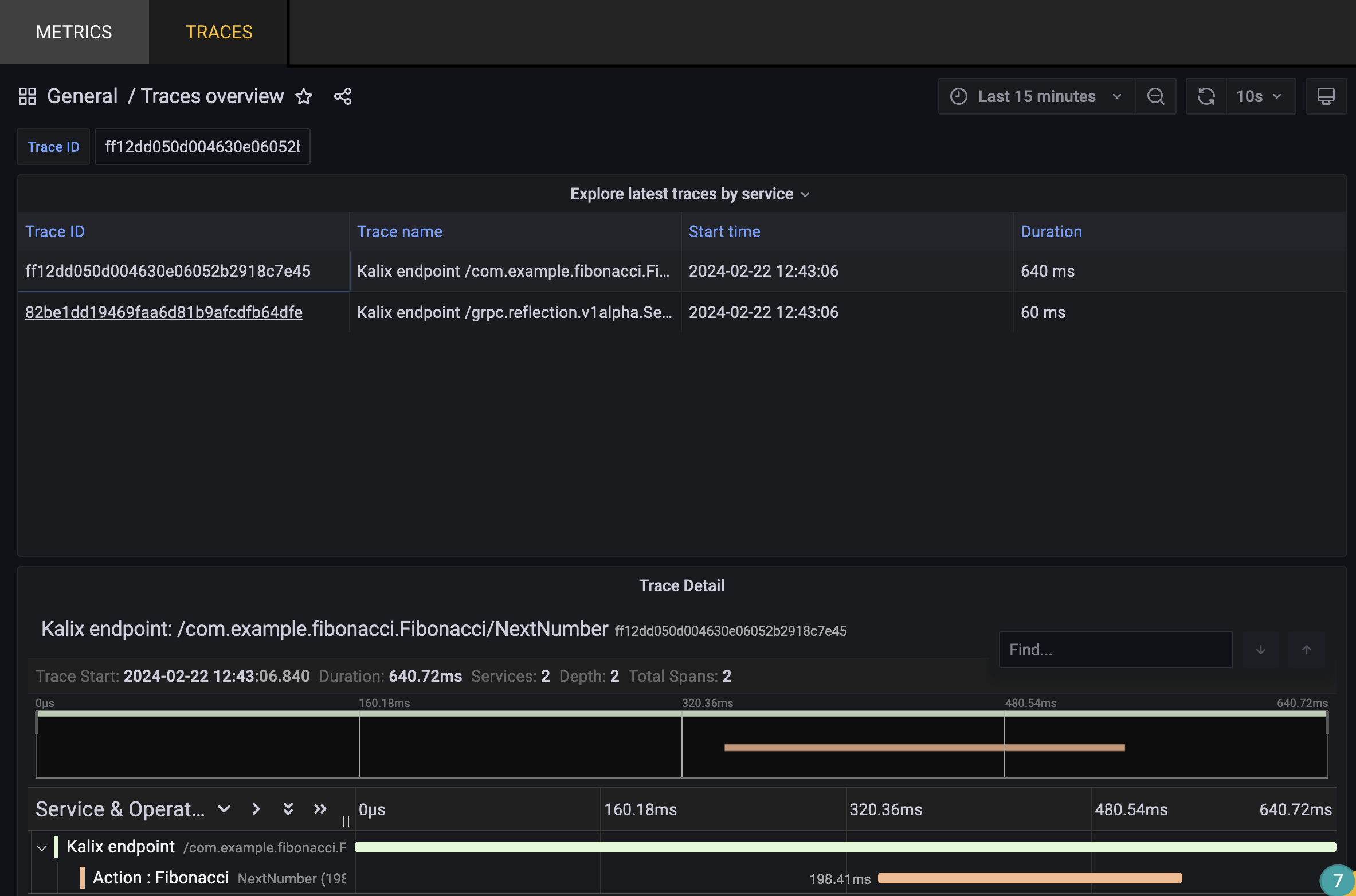Sort traces by the Duration column header
The width and height of the screenshot is (1356, 896).
pos(1051,231)
